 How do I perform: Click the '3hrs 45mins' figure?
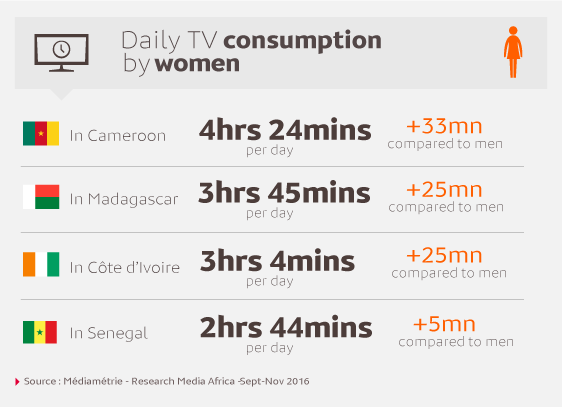pyautogui.click(x=284, y=193)
